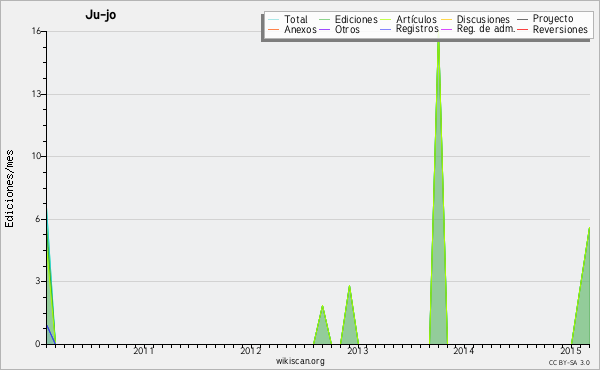Click the Anexos orange line swatch
The image size is (600, 370).
274,29
